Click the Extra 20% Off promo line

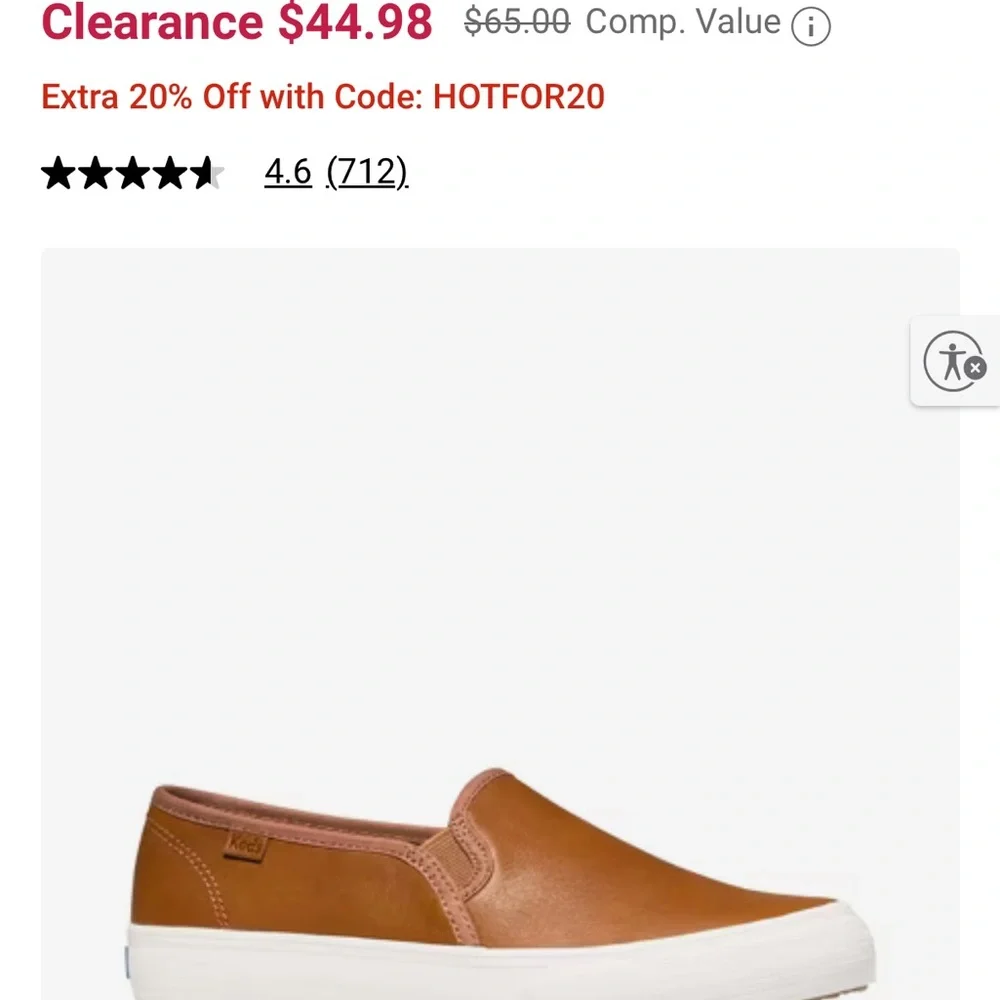(x=322, y=96)
